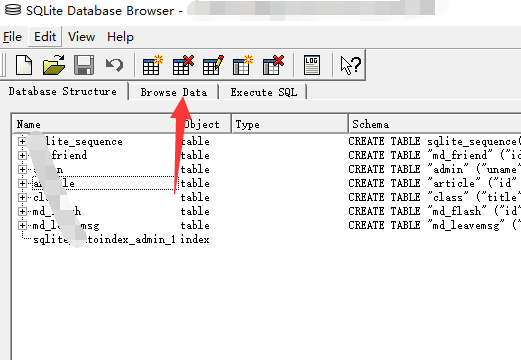This screenshot has width=521, height=360.
Task: Open database with folder icon
Action: [54, 65]
